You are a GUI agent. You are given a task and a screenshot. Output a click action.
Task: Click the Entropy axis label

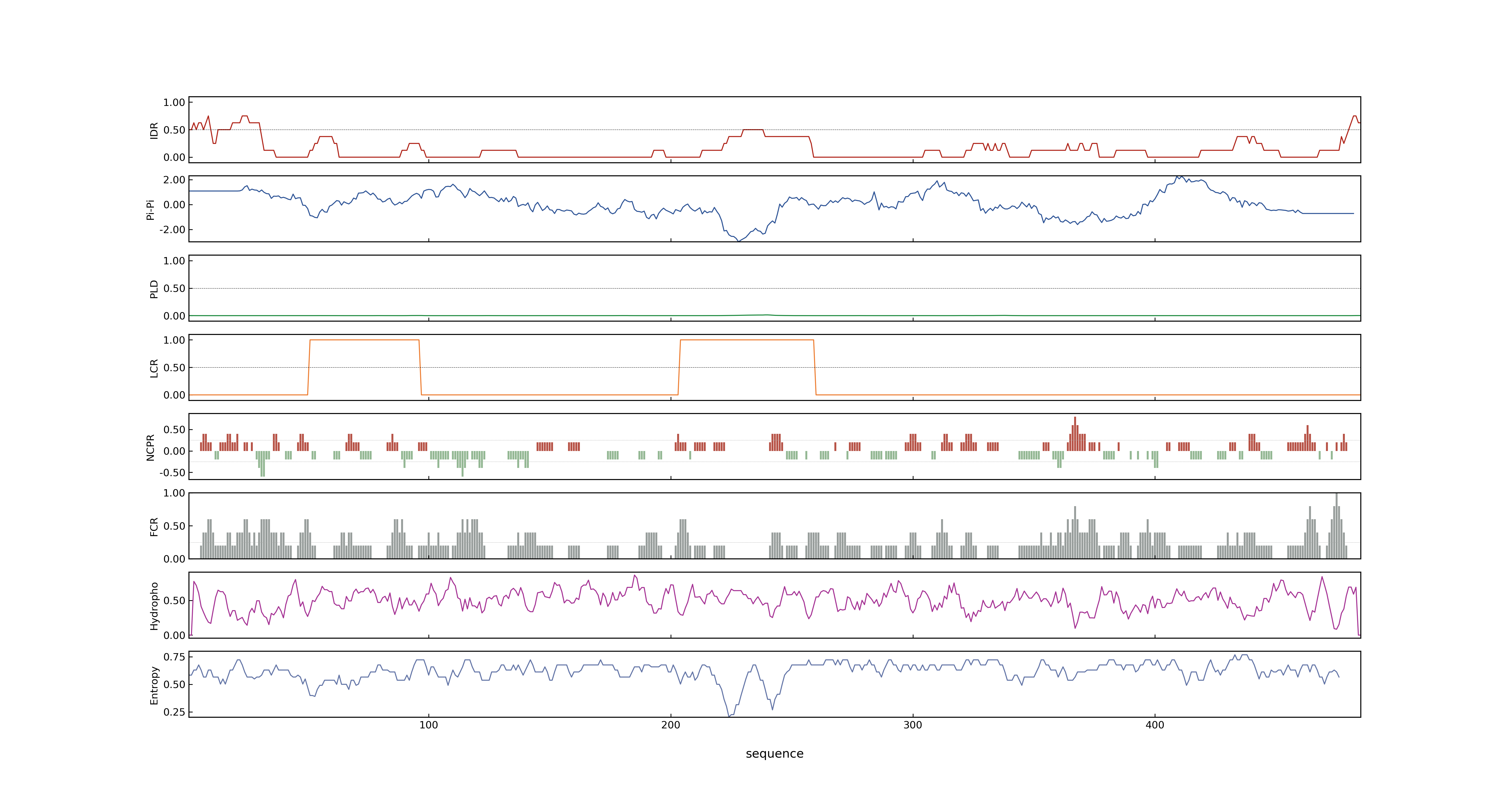point(154,685)
